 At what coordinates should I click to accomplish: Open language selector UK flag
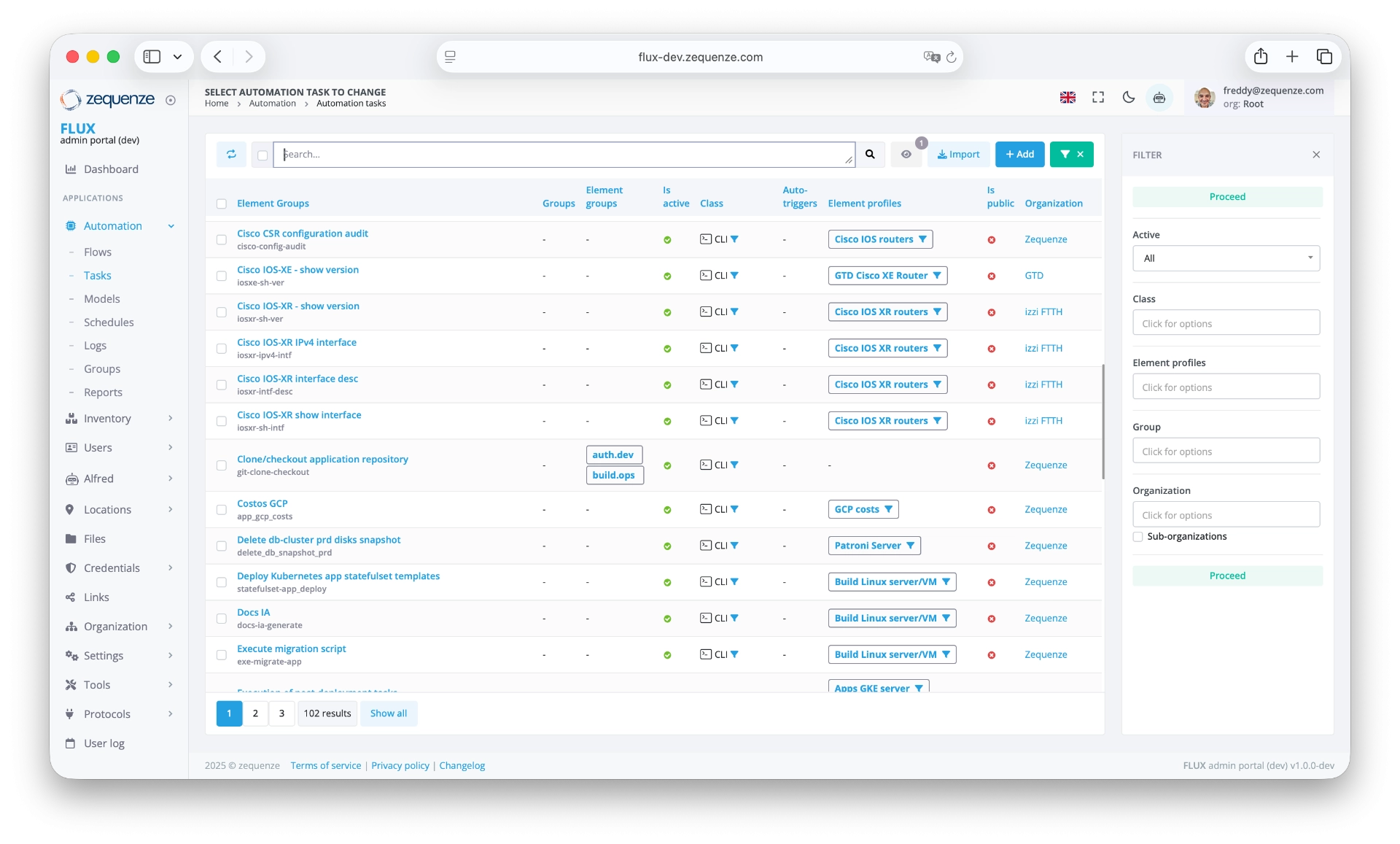(1067, 97)
